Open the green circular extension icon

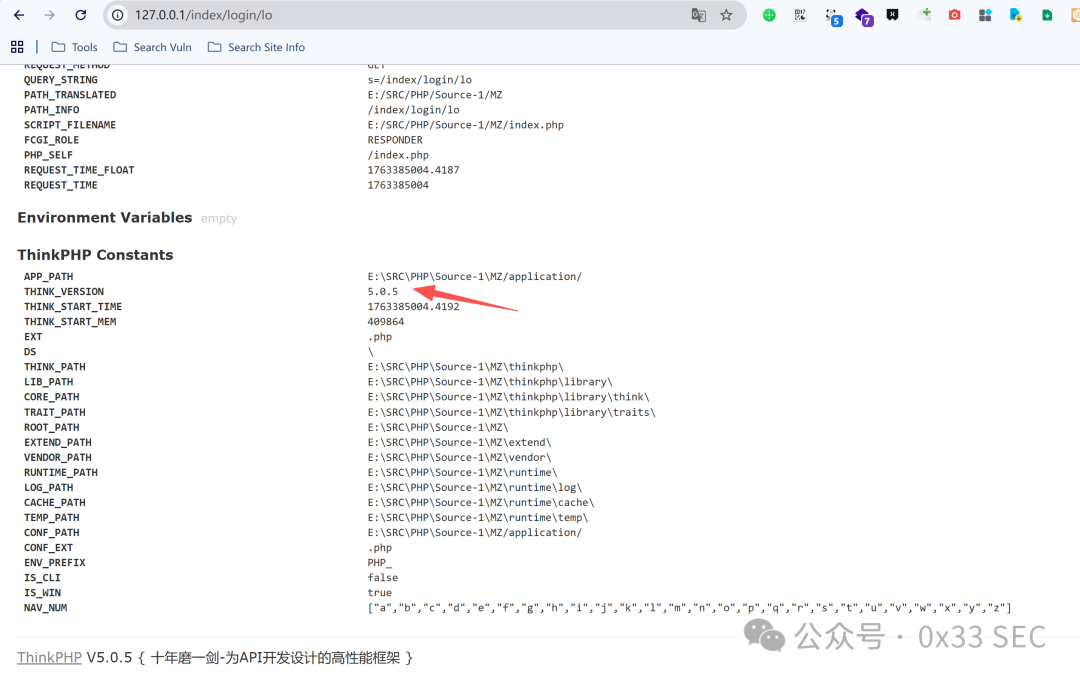769,15
